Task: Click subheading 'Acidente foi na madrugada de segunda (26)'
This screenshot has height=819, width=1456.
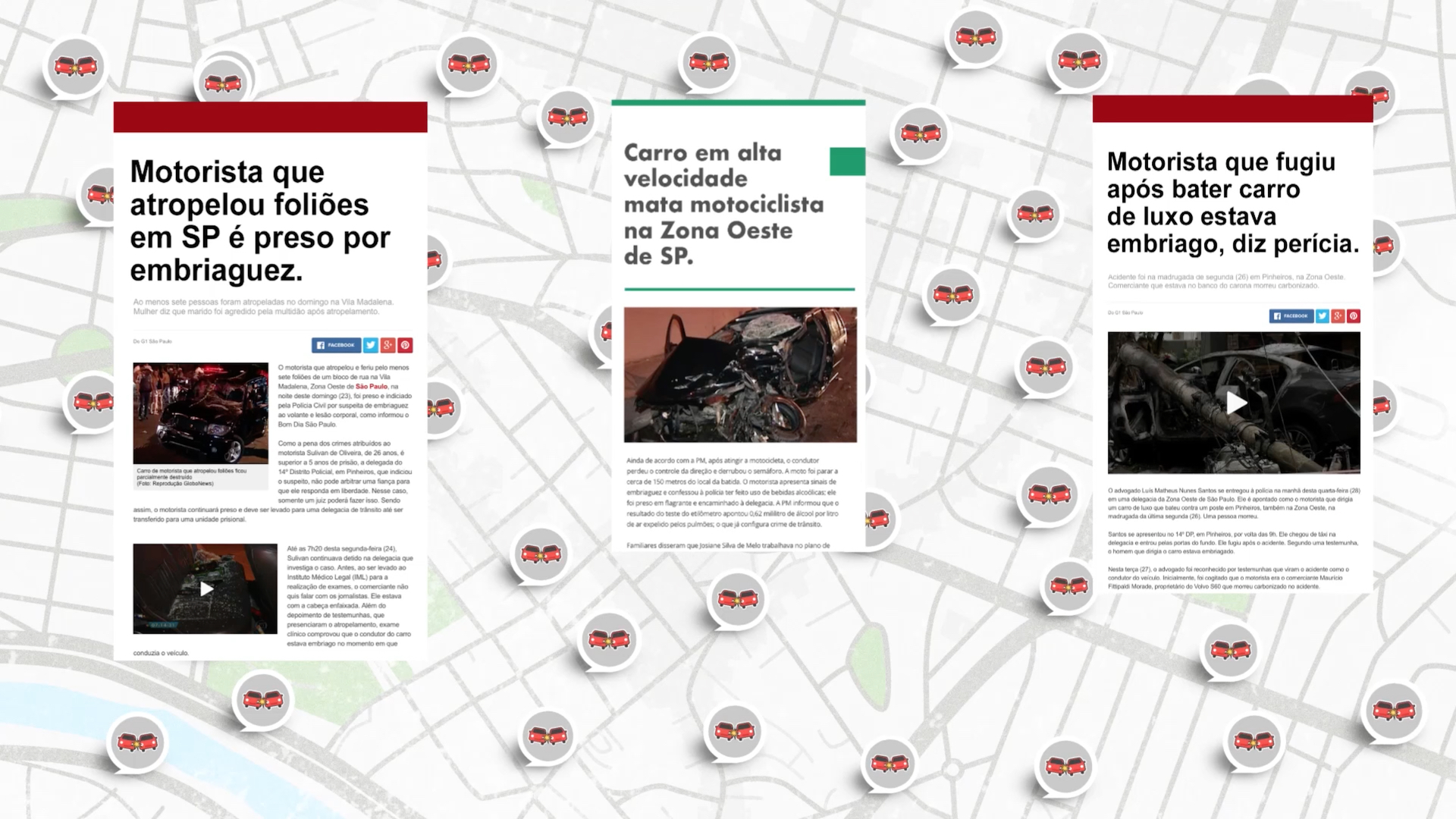Action: [1226, 281]
